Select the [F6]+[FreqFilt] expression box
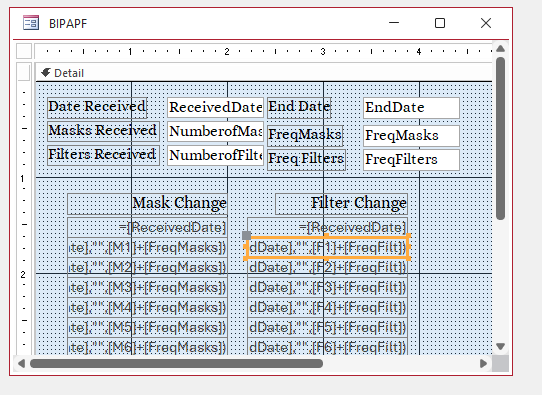 point(328,347)
